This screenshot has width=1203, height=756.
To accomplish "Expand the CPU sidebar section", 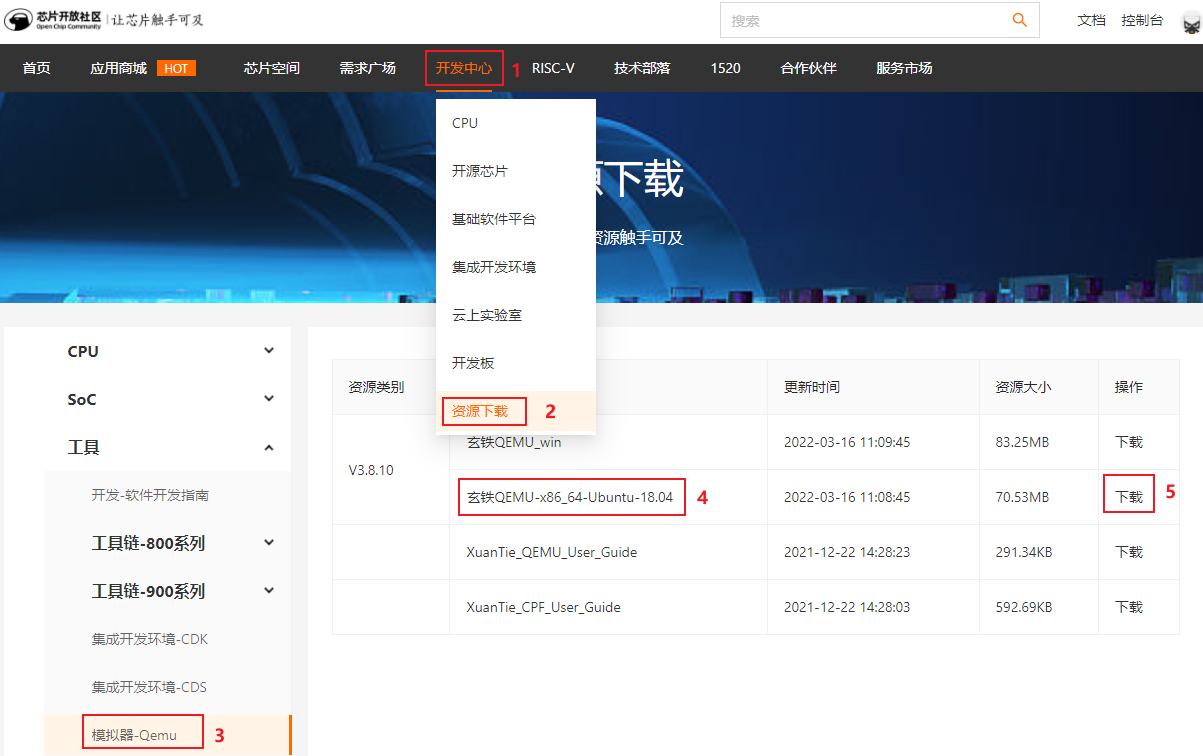I will (268, 351).
